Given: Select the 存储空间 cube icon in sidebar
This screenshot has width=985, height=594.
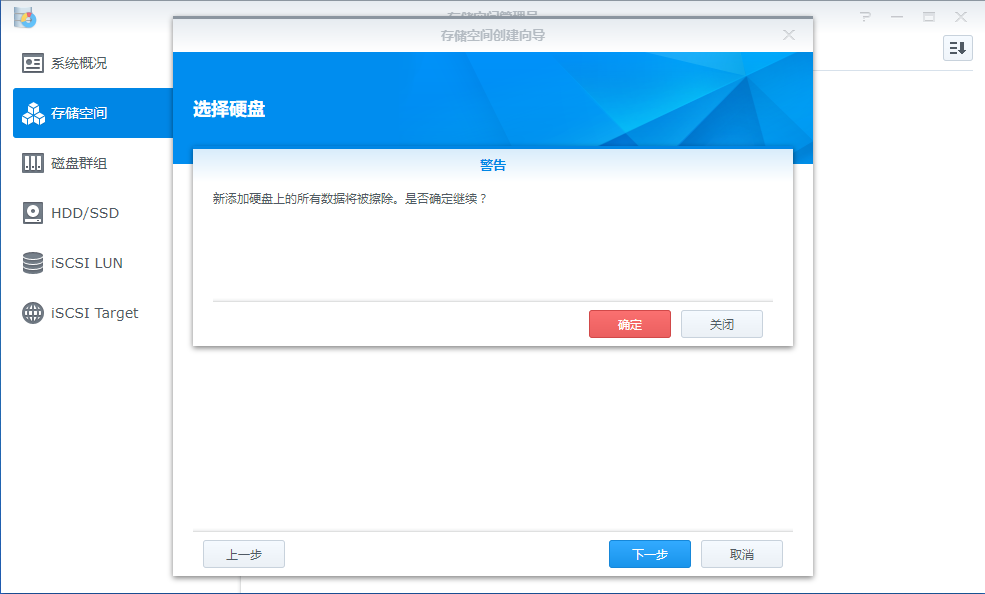Looking at the screenshot, I should (33, 113).
